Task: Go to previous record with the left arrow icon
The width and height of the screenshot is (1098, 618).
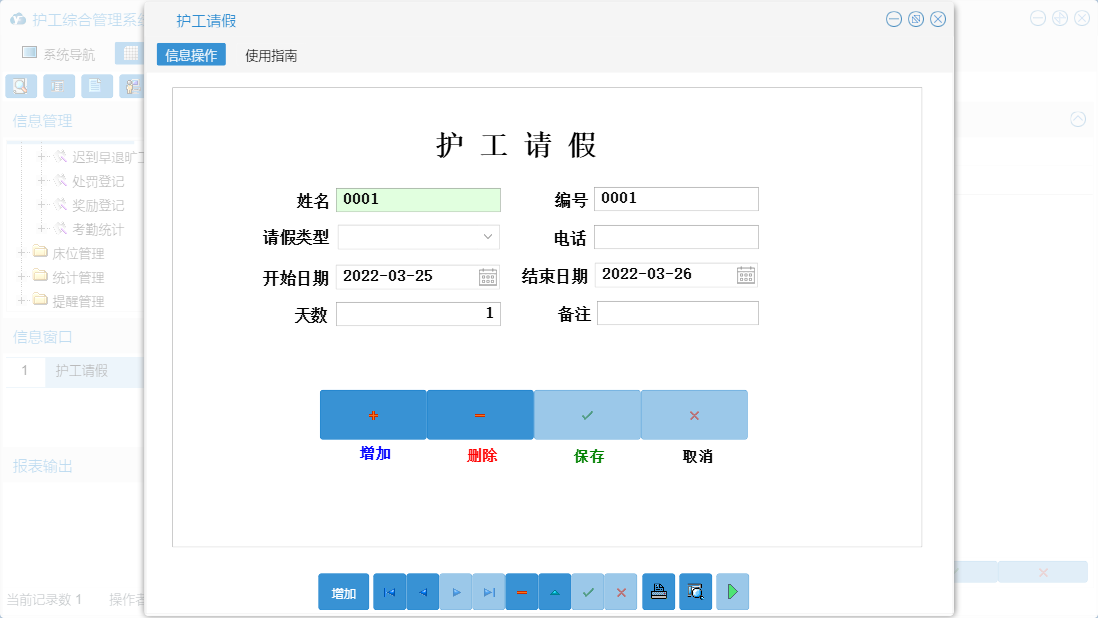Action: (x=422, y=591)
